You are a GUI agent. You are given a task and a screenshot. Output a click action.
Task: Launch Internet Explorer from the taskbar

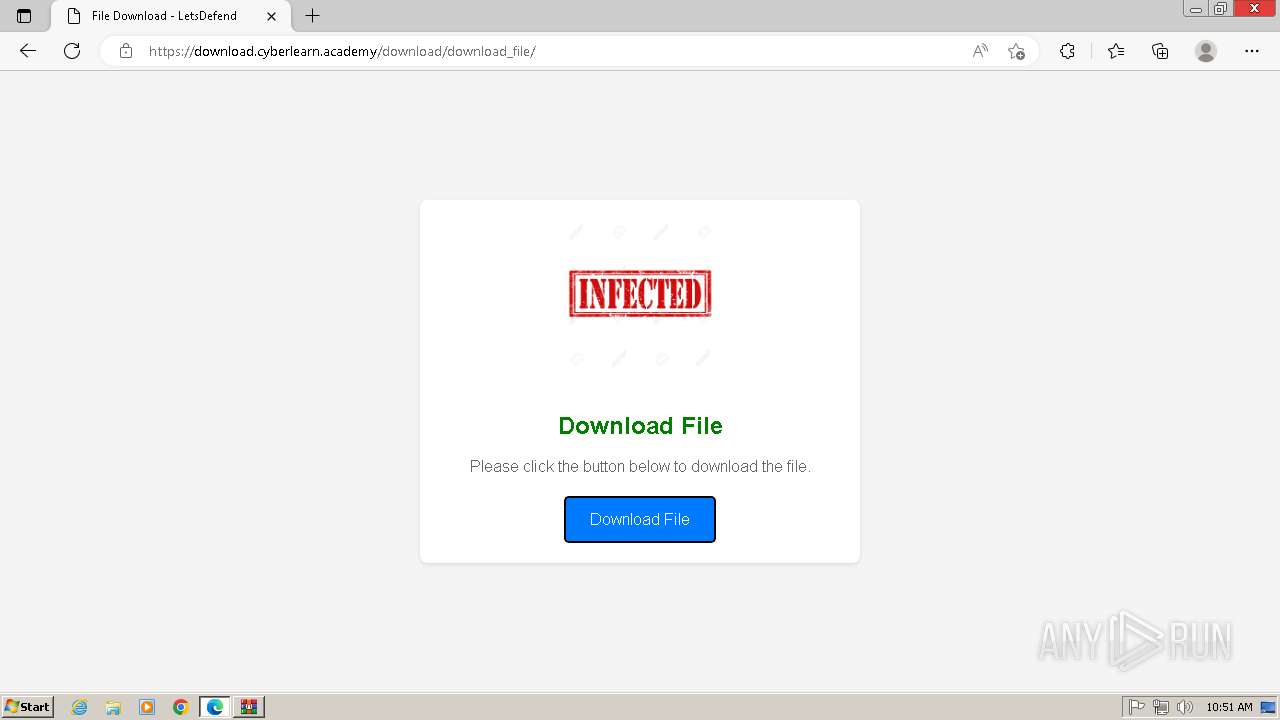tap(79, 707)
